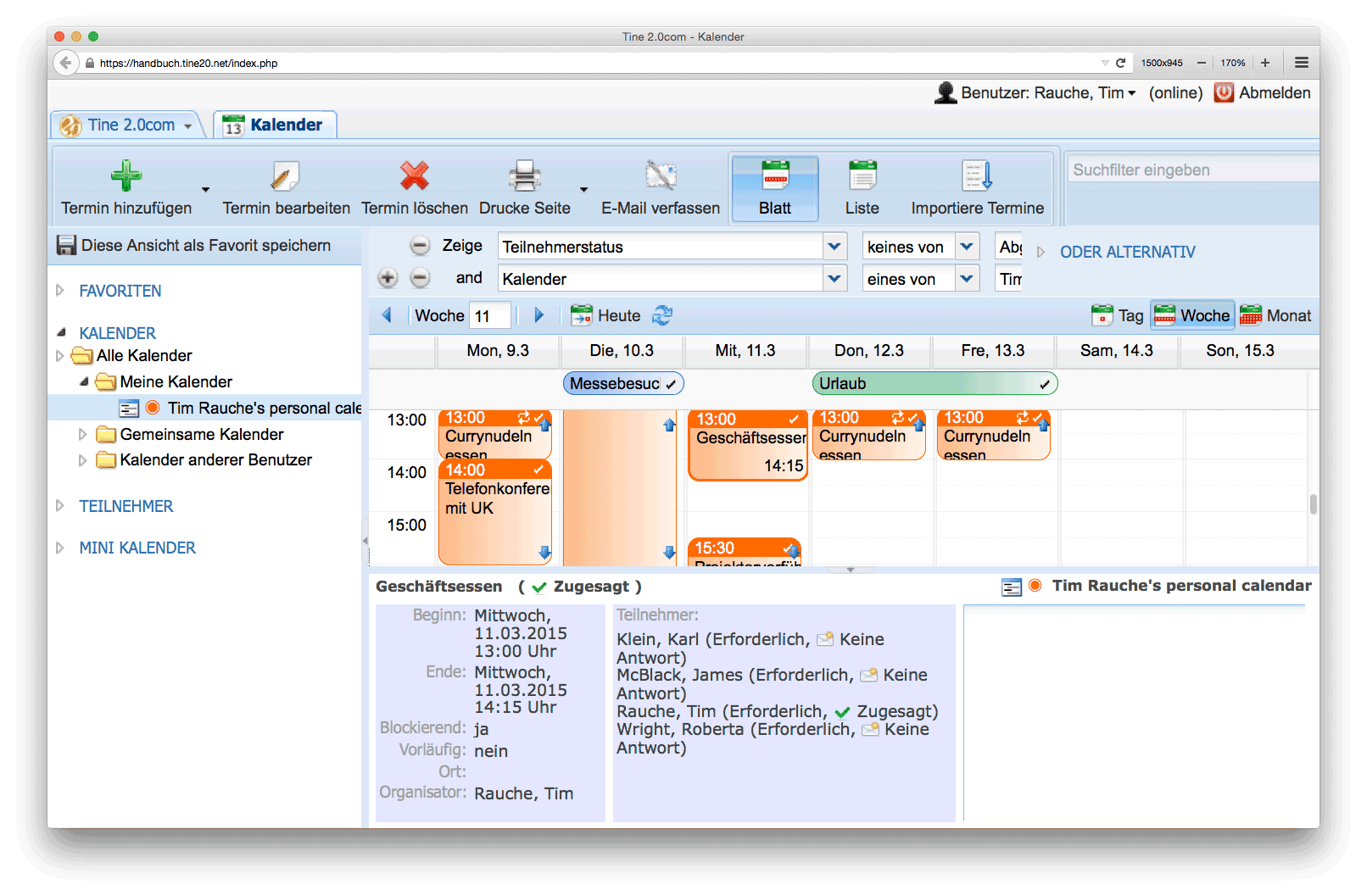1367x896 pixels.
Task: Open the 'eines von' operator dropdown
Action: coord(968,278)
